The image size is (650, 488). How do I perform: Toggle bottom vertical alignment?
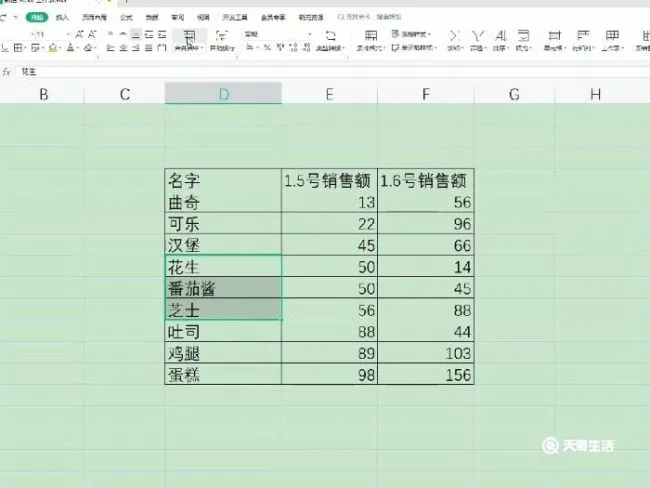pos(136,34)
